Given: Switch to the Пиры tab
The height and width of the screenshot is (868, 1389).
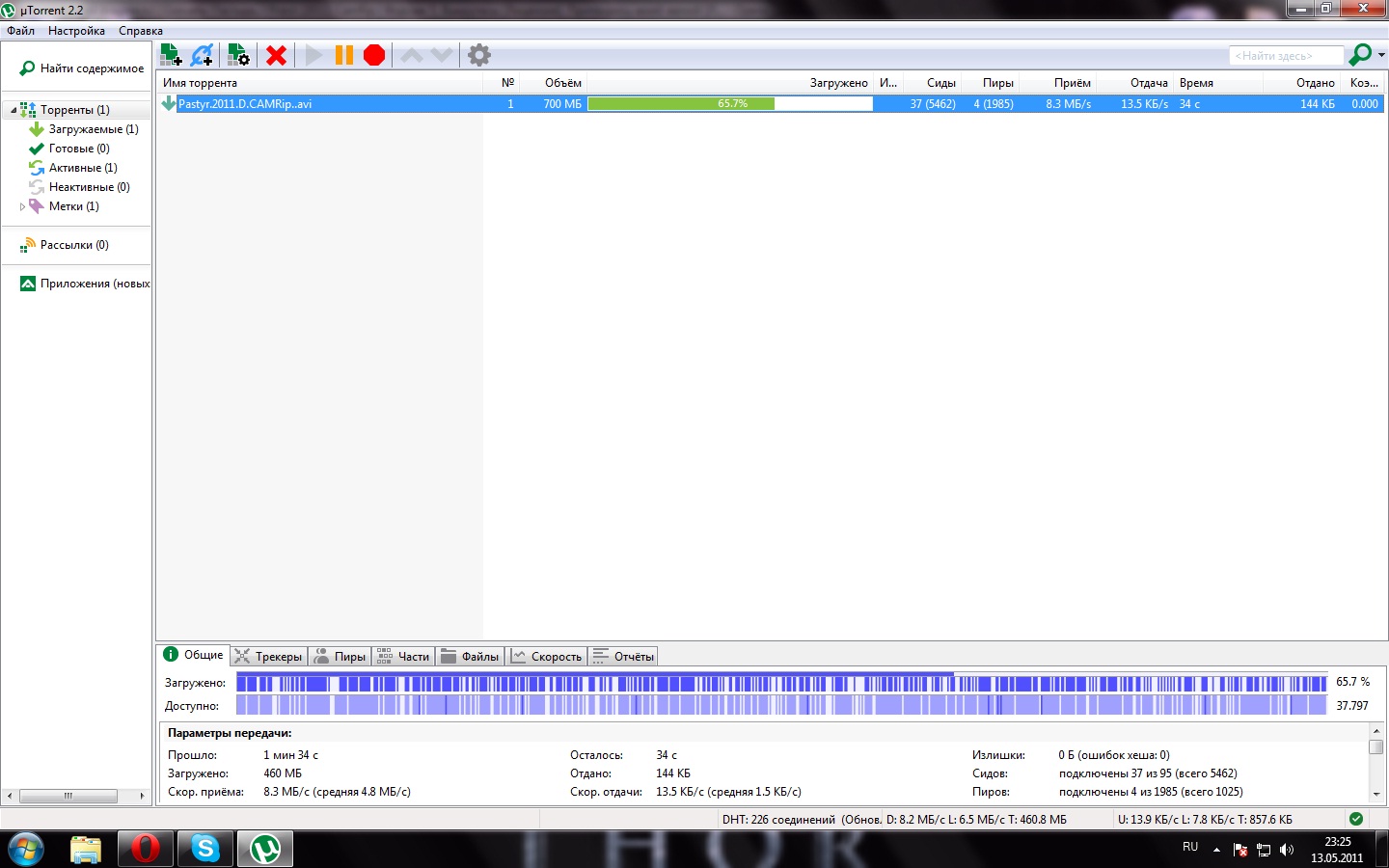Looking at the screenshot, I should (x=340, y=657).
